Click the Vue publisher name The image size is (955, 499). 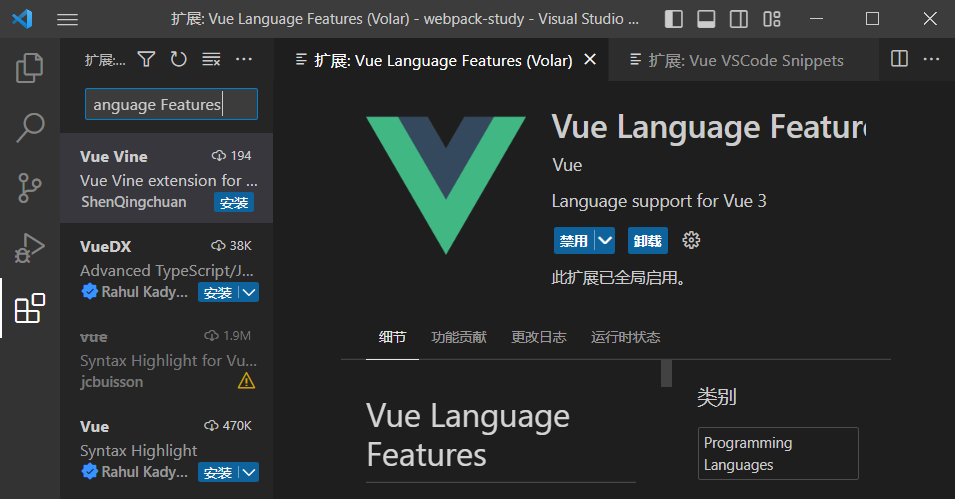[x=567, y=165]
